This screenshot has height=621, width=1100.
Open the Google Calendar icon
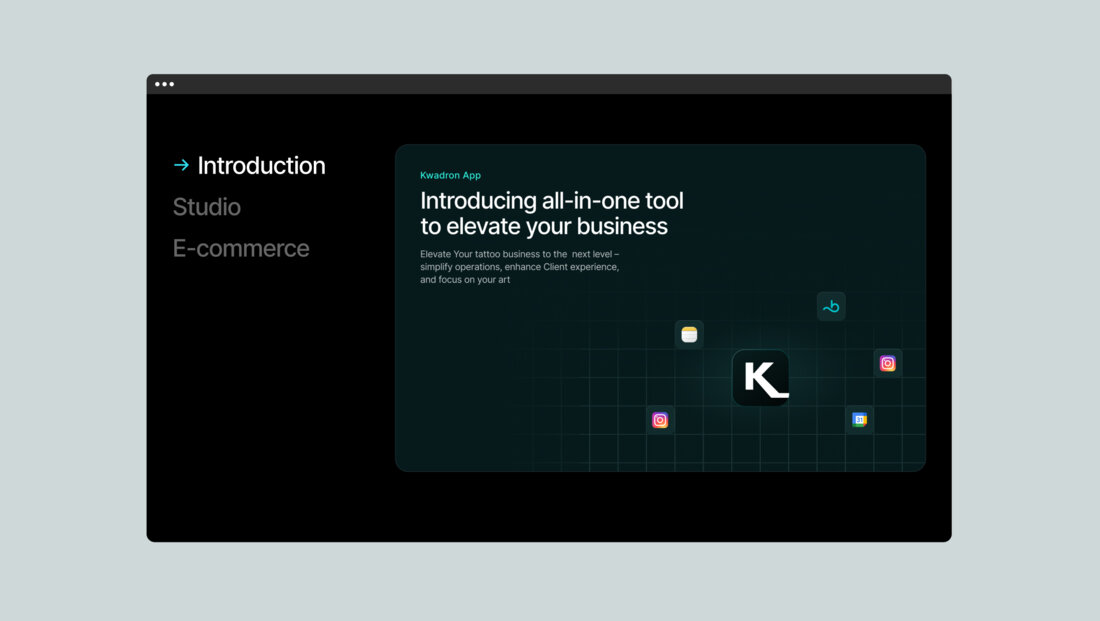click(860, 420)
